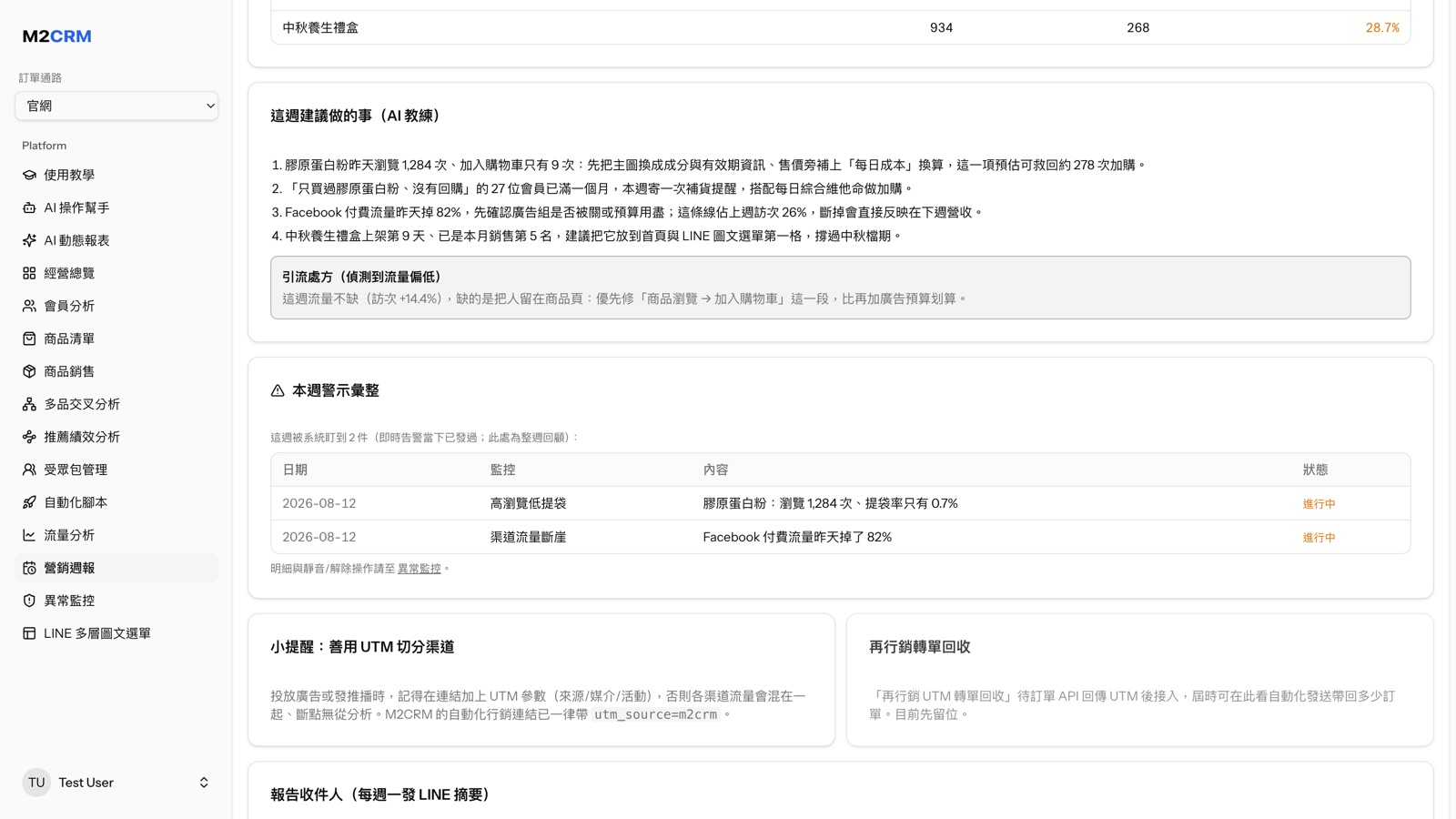Click the 再行銷轉單回收 card heading
Image resolution: width=1456 pixels, height=819 pixels.
[919, 647]
